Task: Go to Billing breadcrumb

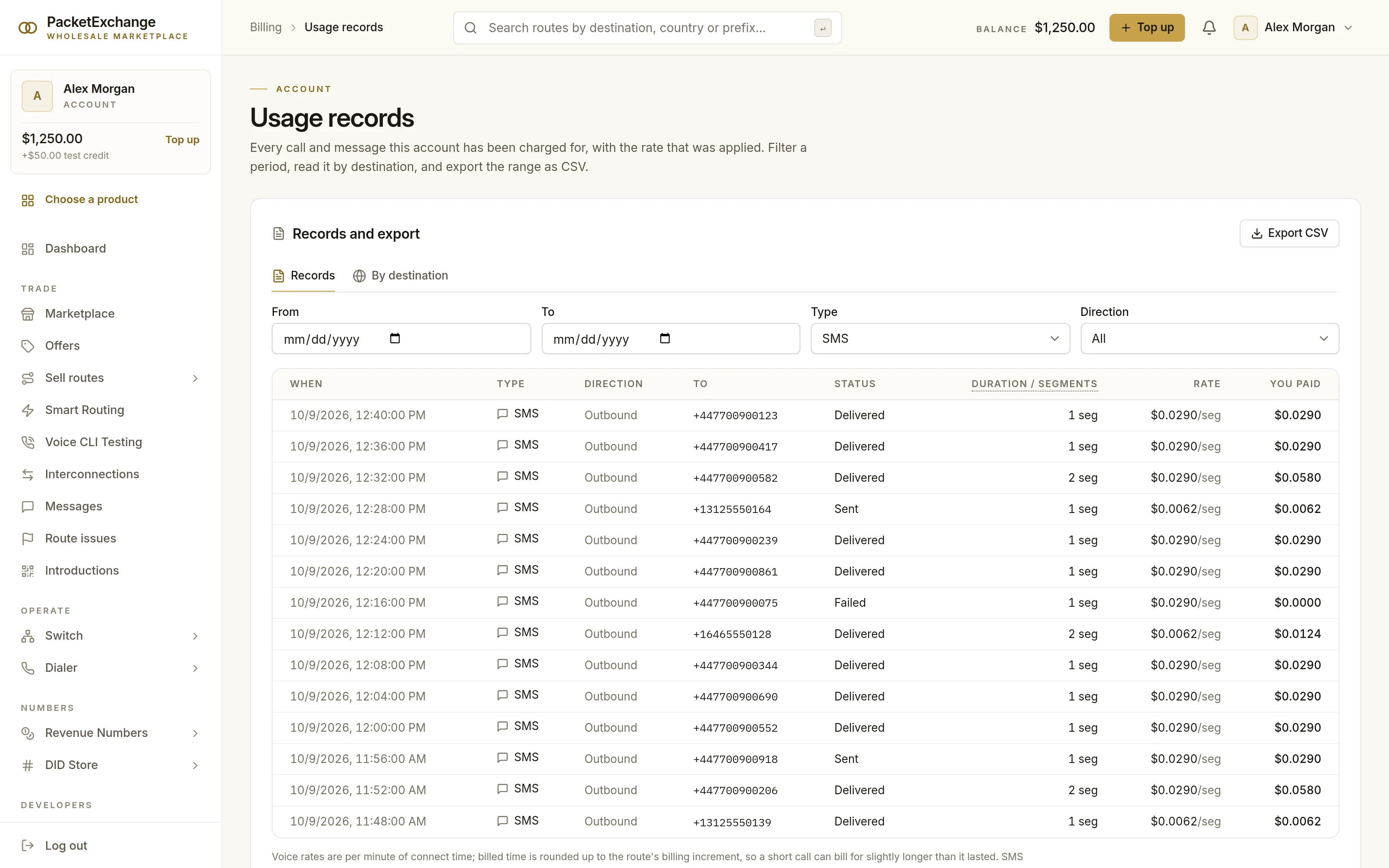Action: (x=266, y=27)
